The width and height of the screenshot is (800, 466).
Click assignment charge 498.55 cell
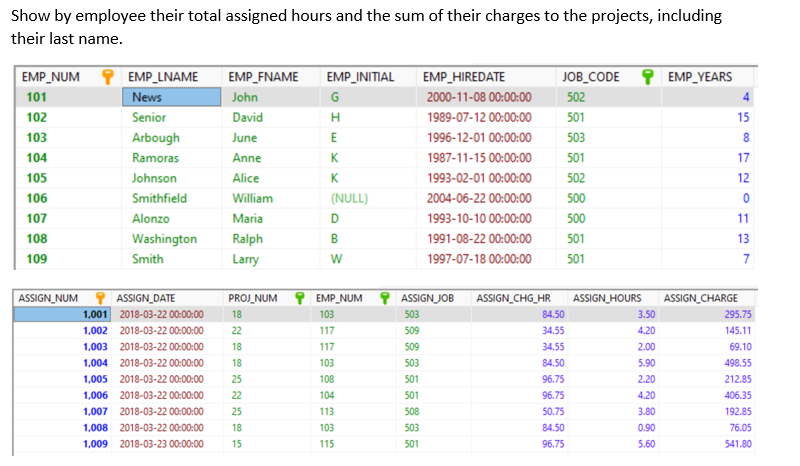(x=707, y=363)
